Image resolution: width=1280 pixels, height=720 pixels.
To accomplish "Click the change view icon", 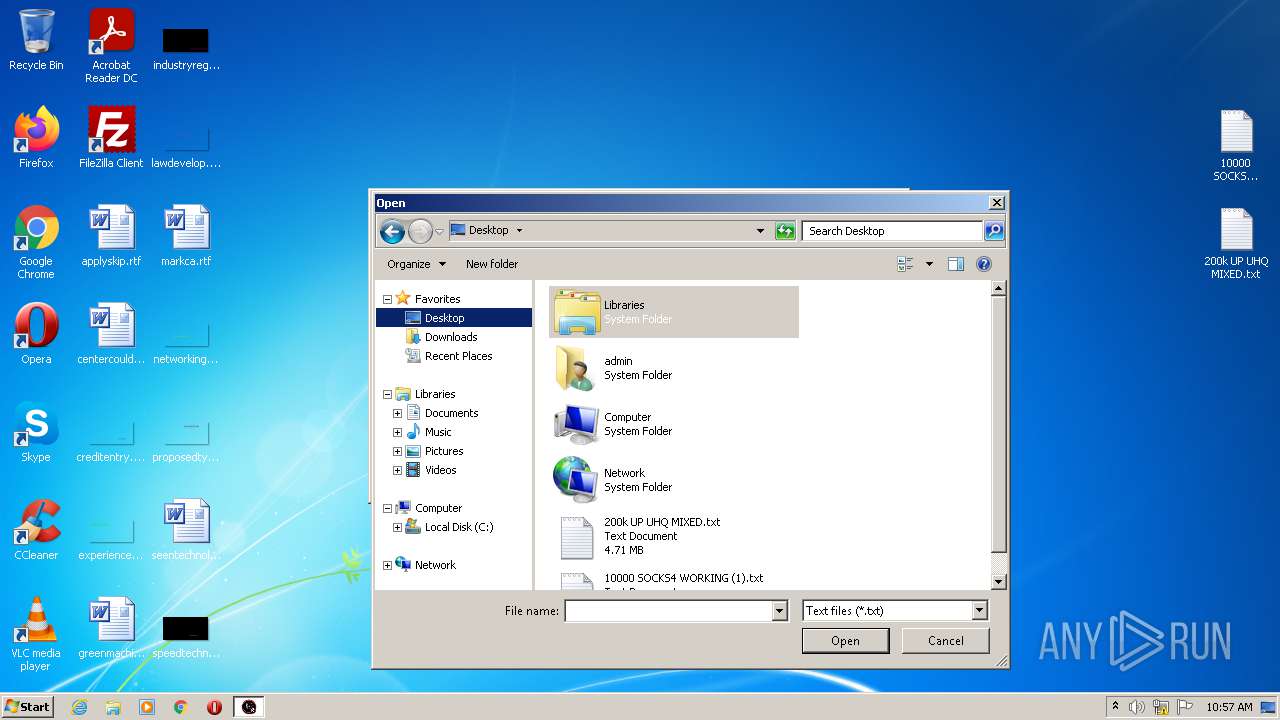I will point(906,264).
